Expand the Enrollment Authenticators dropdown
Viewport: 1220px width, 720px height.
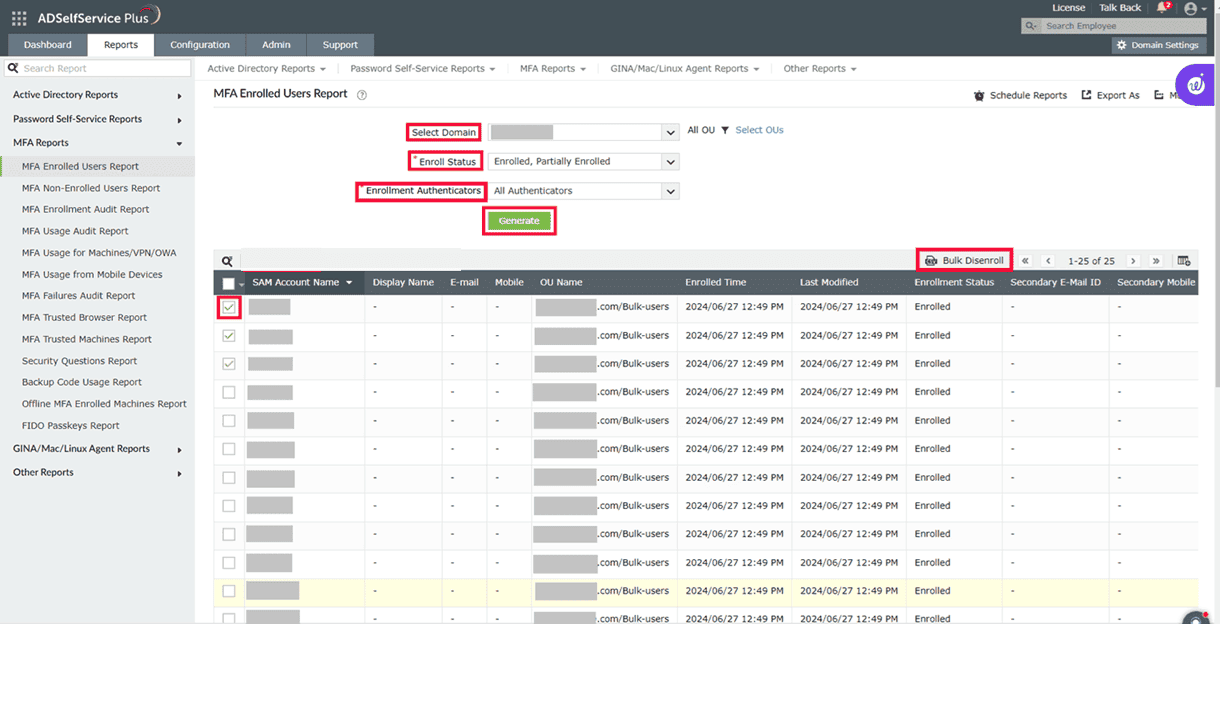coord(583,191)
